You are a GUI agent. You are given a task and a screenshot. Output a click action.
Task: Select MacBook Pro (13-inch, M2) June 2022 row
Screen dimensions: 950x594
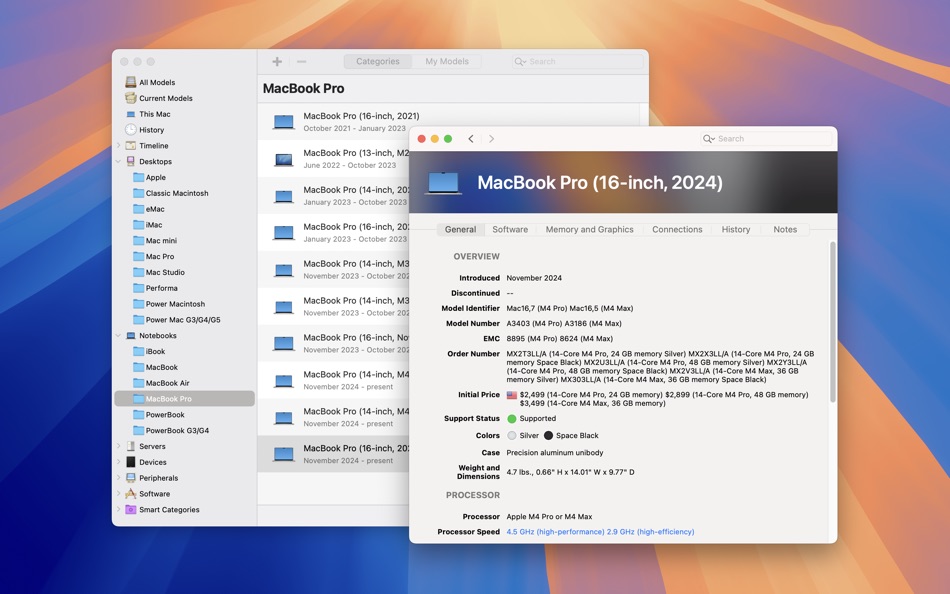pos(334,159)
